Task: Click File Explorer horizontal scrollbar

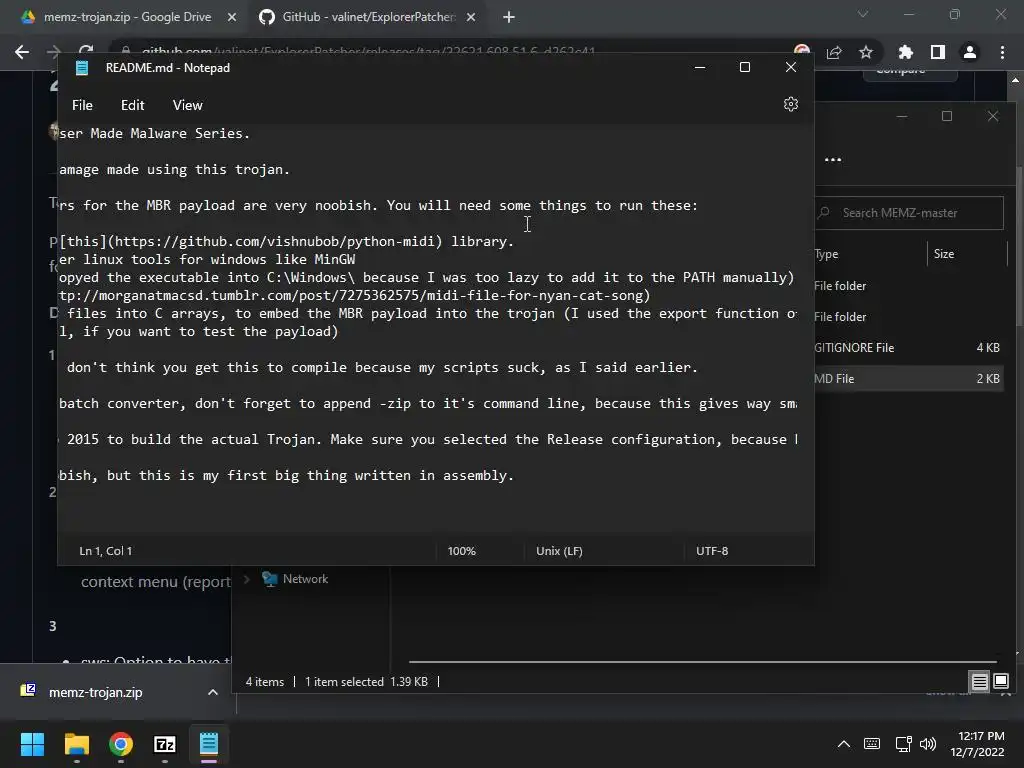Action: (x=702, y=662)
